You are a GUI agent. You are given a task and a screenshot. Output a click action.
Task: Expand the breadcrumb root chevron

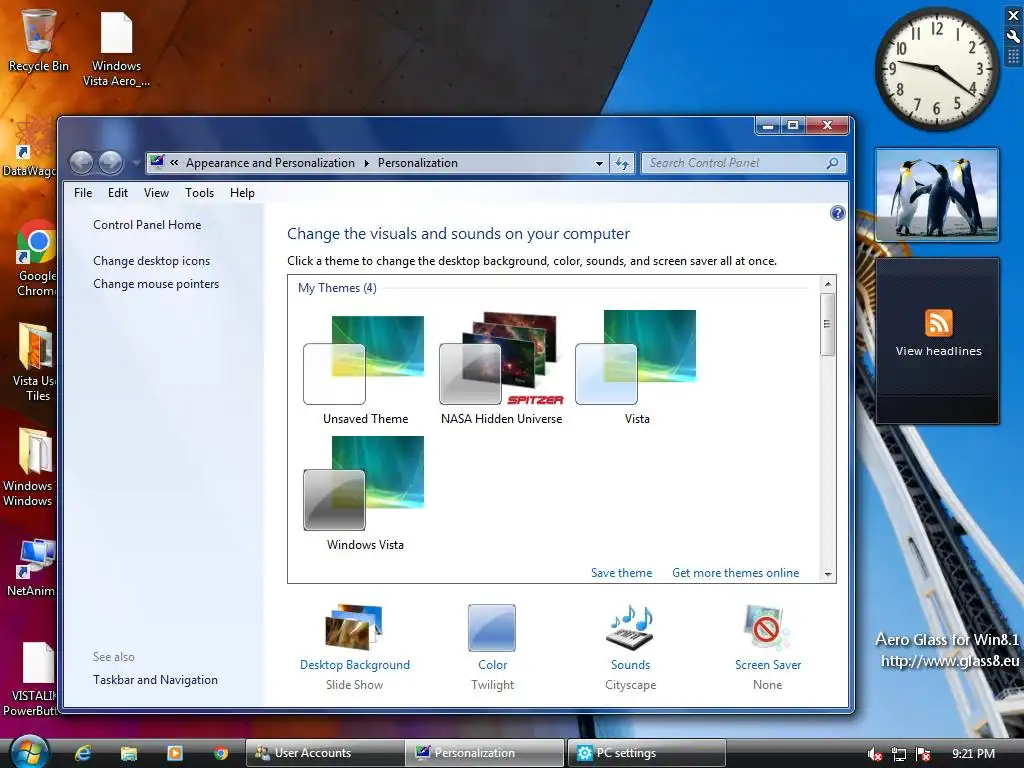174,163
